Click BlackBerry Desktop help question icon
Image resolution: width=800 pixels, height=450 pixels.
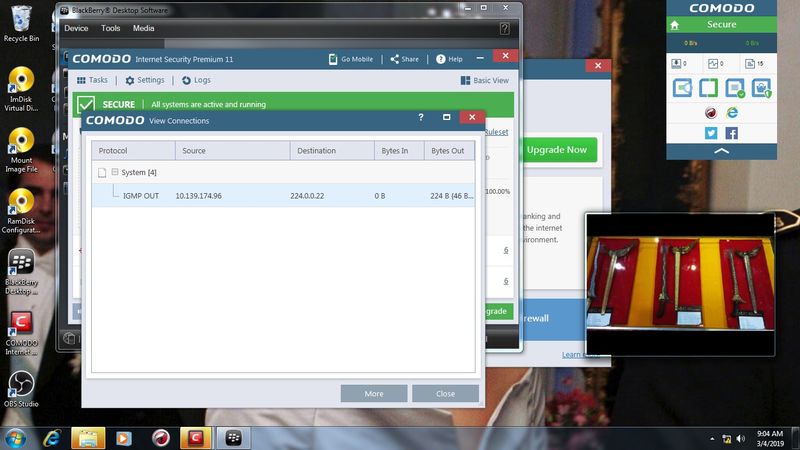tap(505, 29)
